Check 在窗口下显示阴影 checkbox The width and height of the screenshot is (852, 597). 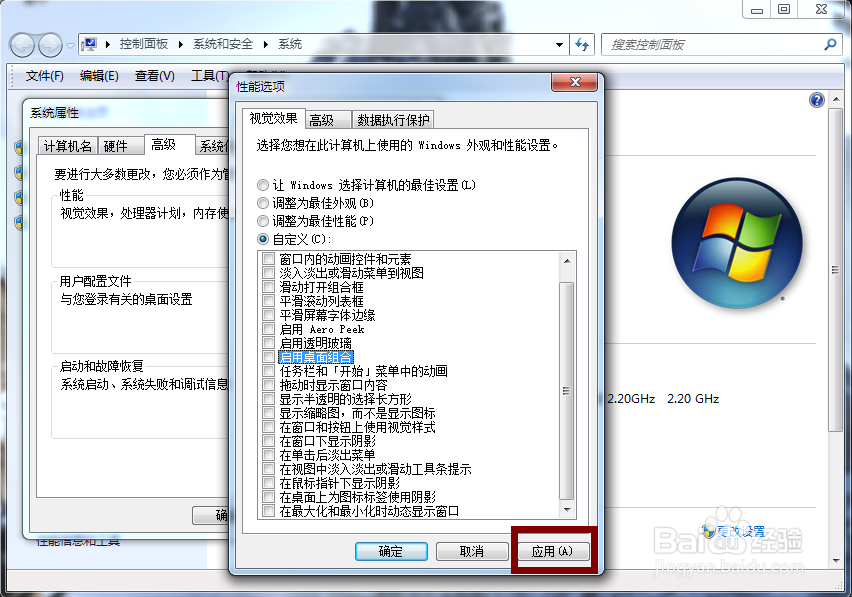(x=268, y=441)
